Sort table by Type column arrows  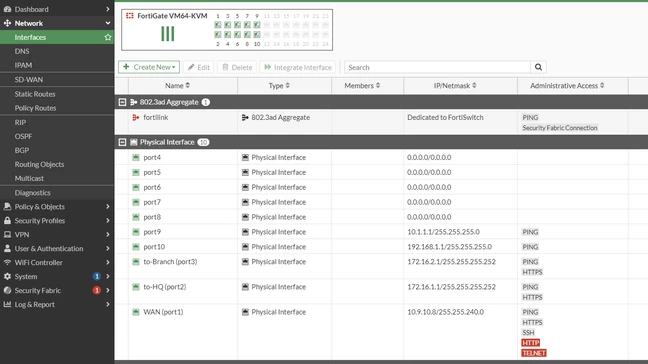click(x=288, y=86)
